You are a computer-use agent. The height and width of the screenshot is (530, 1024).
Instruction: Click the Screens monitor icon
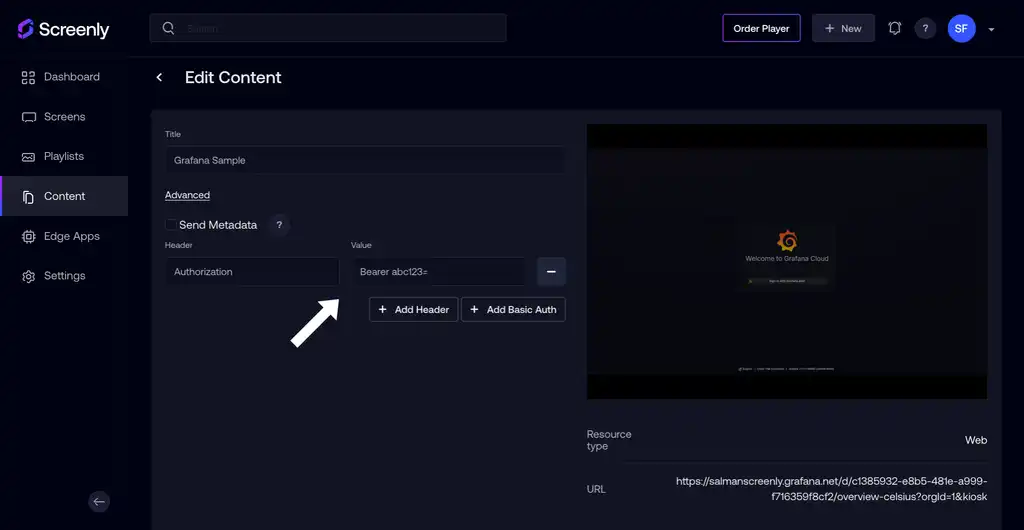(x=28, y=117)
